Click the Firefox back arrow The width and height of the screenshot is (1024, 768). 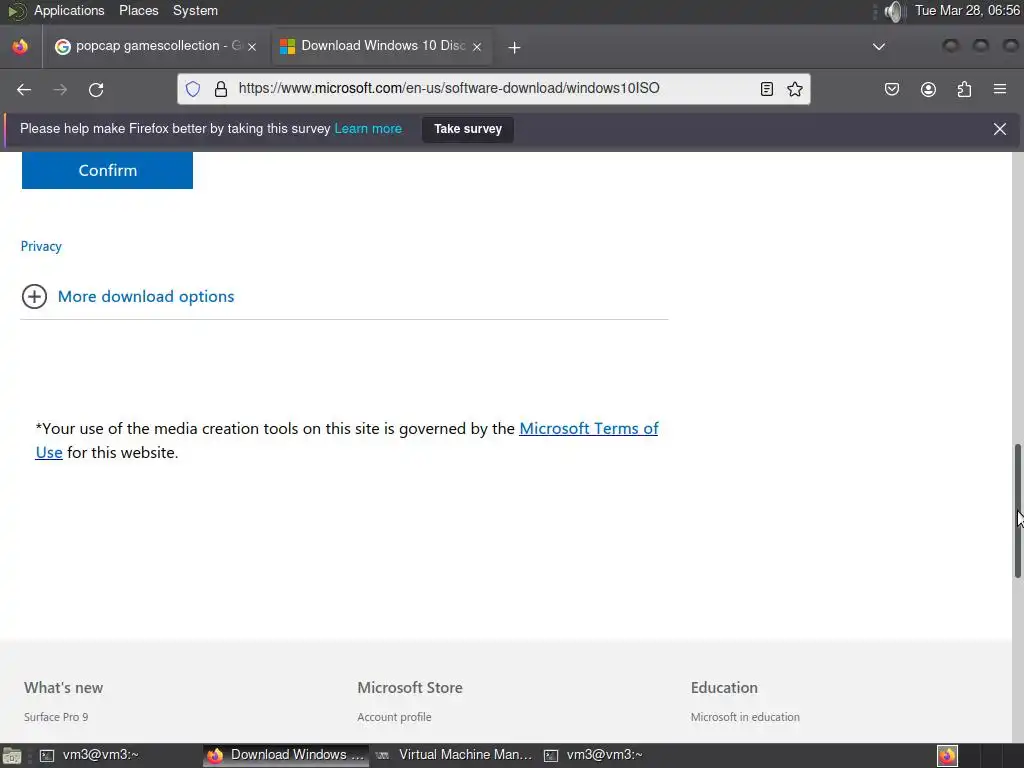tap(24, 89)
